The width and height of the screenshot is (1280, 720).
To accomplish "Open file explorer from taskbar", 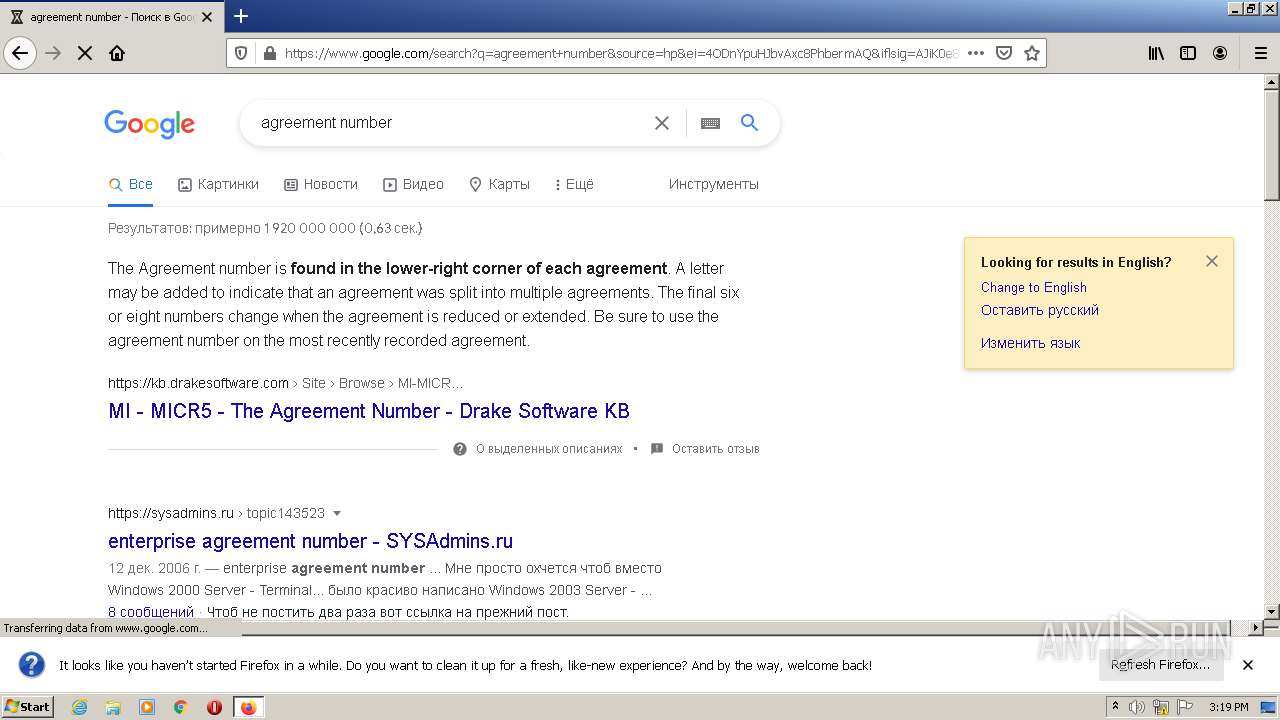I will (113, 707).
